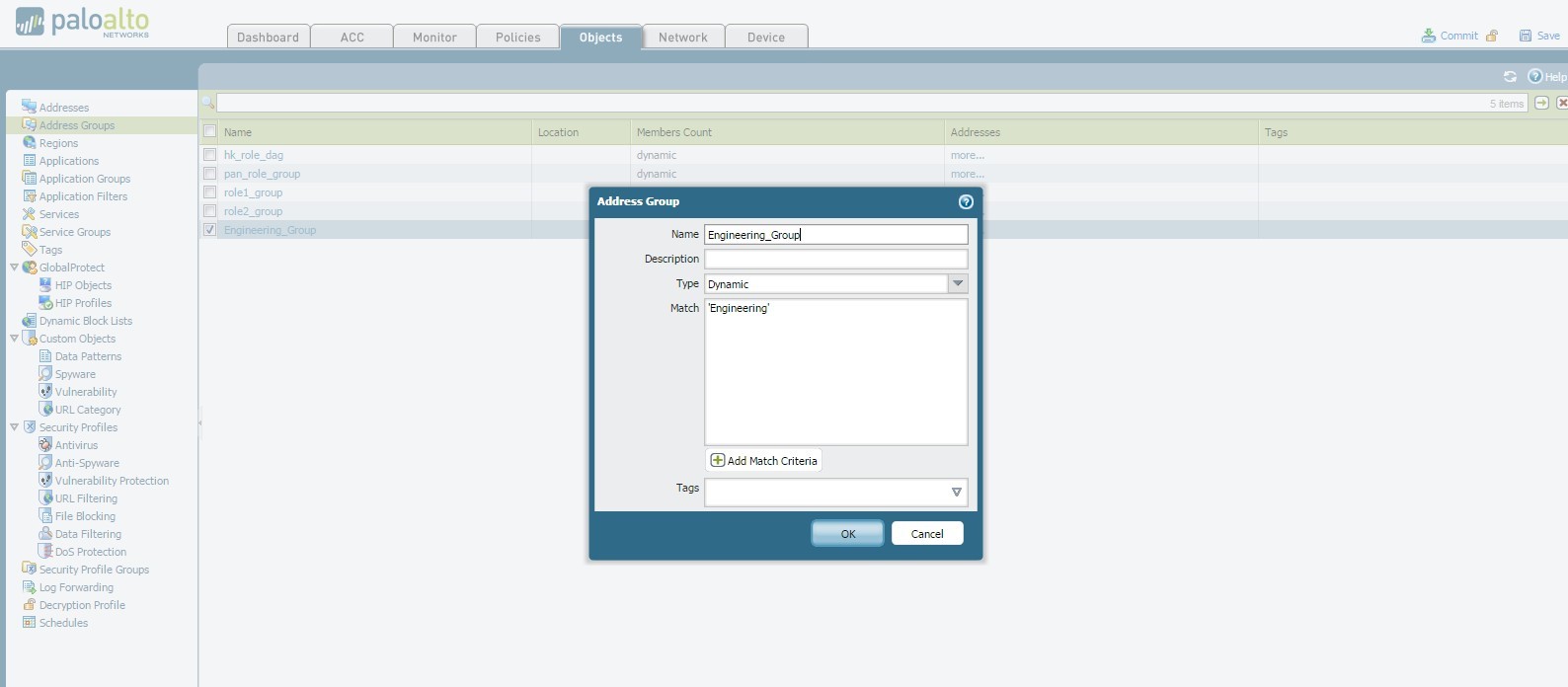
Task: Switch to the Network tab
Action: pyautogui.click(x=683, y=37)
